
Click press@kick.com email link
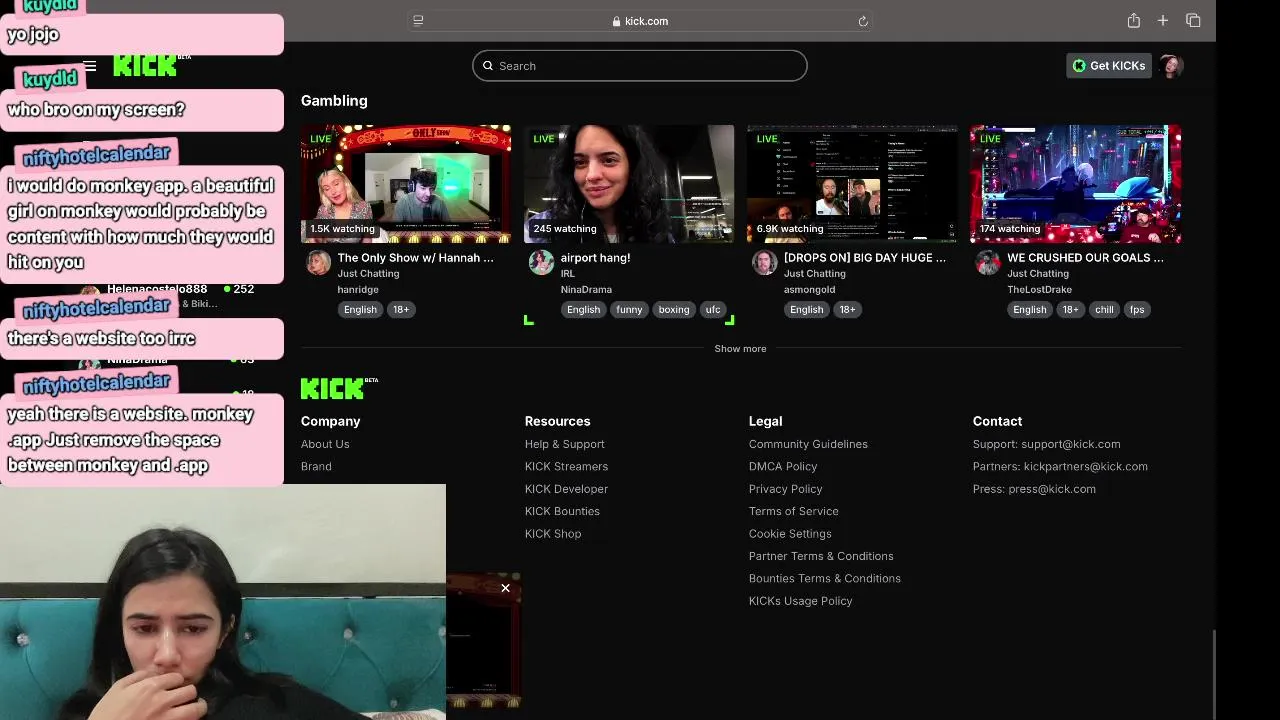(1052, 489)
